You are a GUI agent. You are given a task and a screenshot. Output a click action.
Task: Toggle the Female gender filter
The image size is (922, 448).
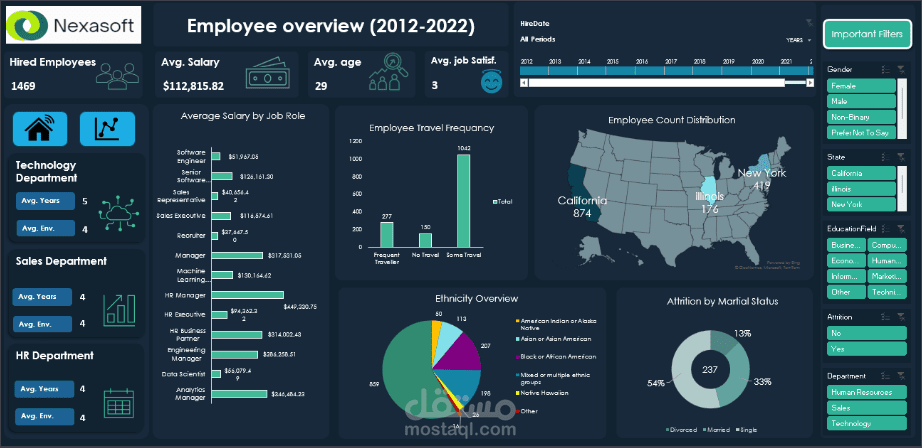coord(861,86)
